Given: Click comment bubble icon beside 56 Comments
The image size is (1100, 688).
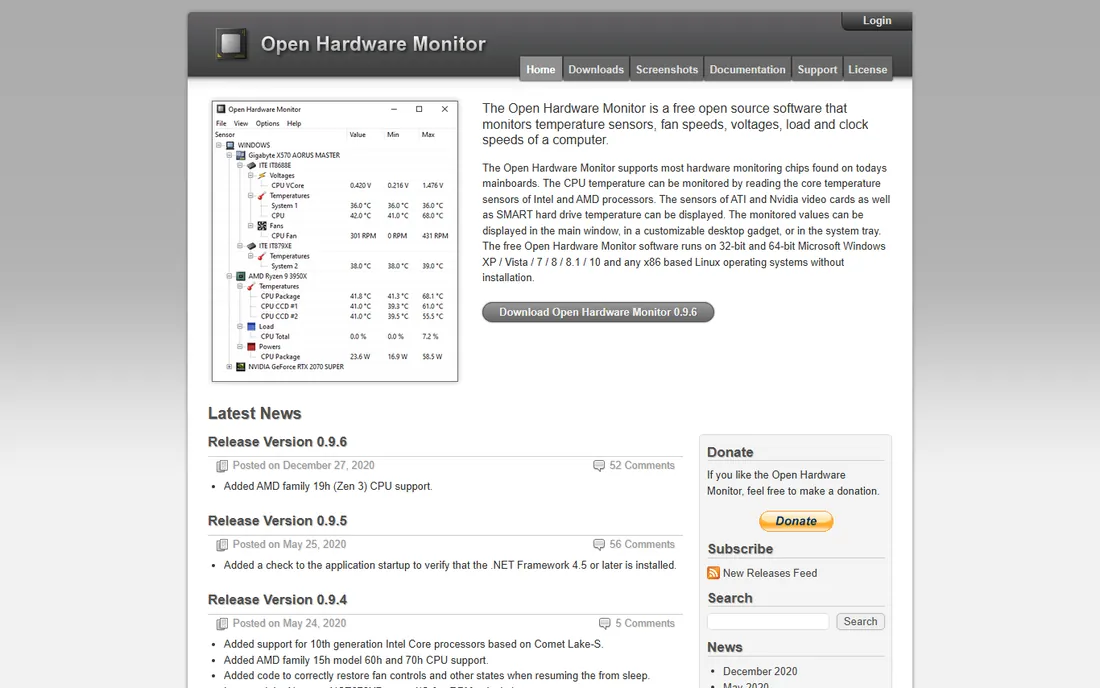Looking at the screenshot, I should coord(598,544).
